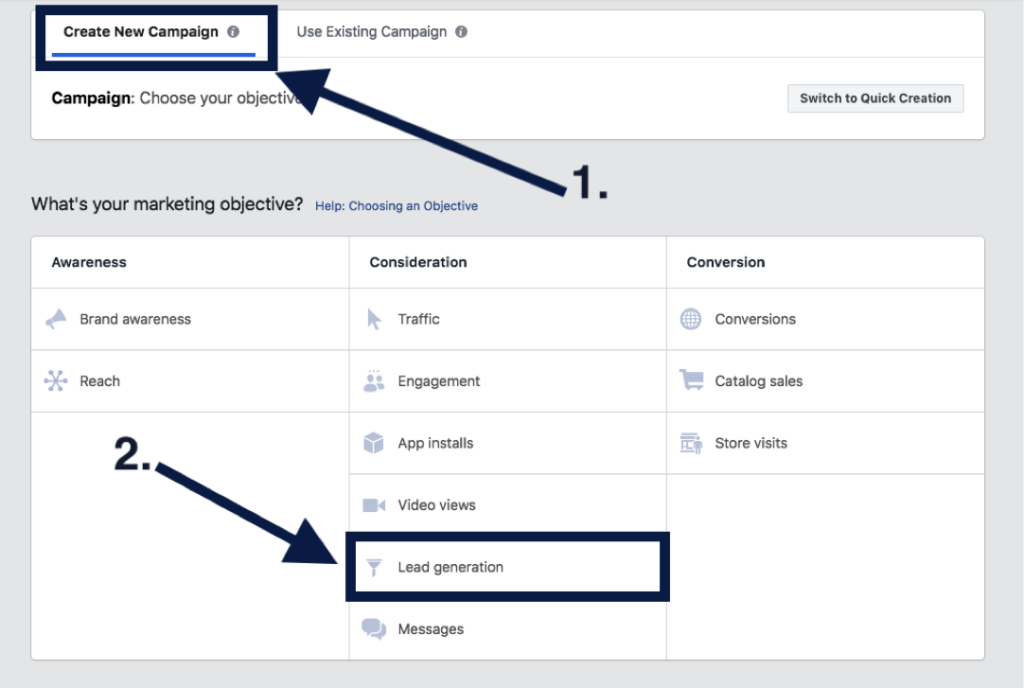Choose the Conversions objective label
Image resolution: width=1024 pixels, height=688 pixels.
tap(755, 320)
